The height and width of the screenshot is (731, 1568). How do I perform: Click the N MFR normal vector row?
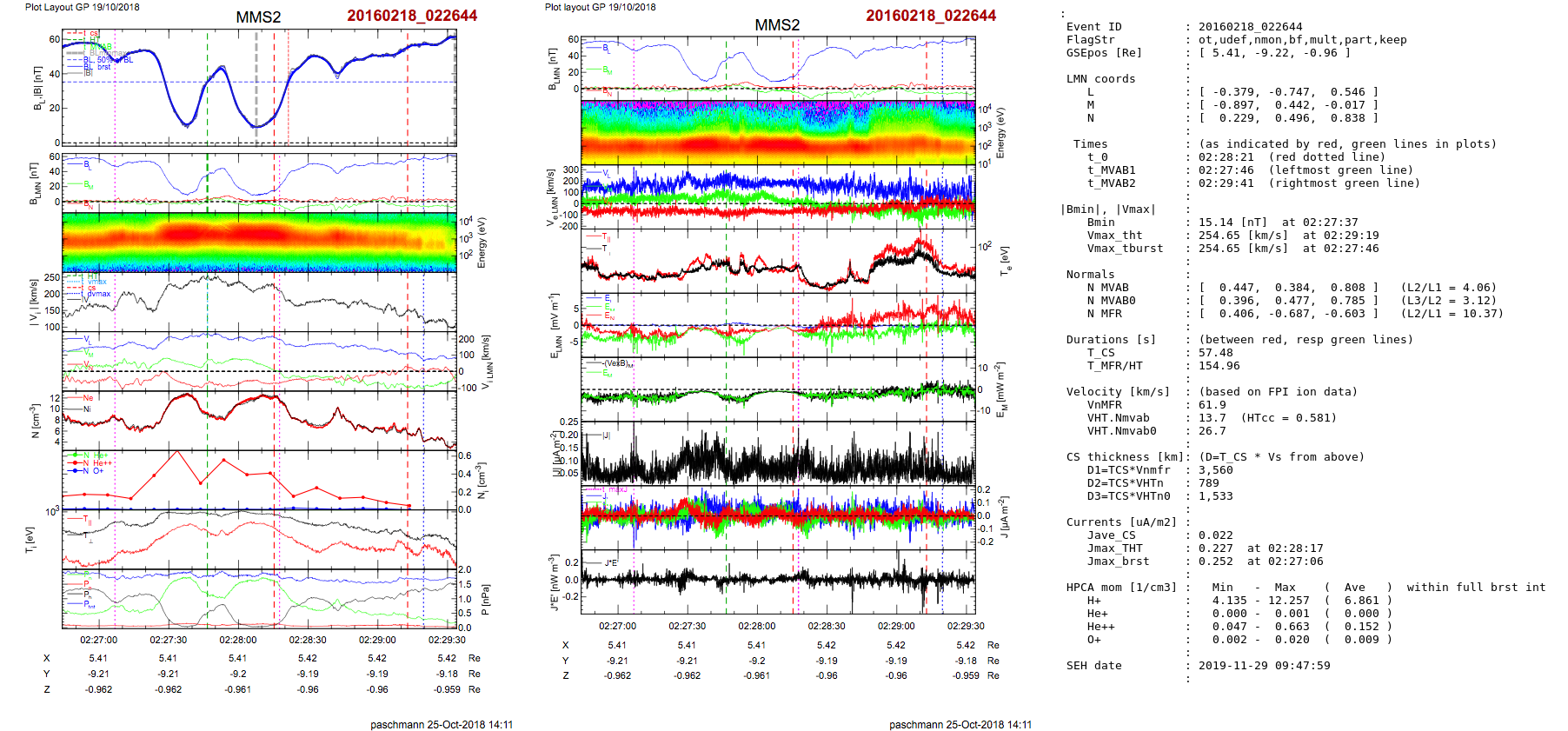(1288, 314)
